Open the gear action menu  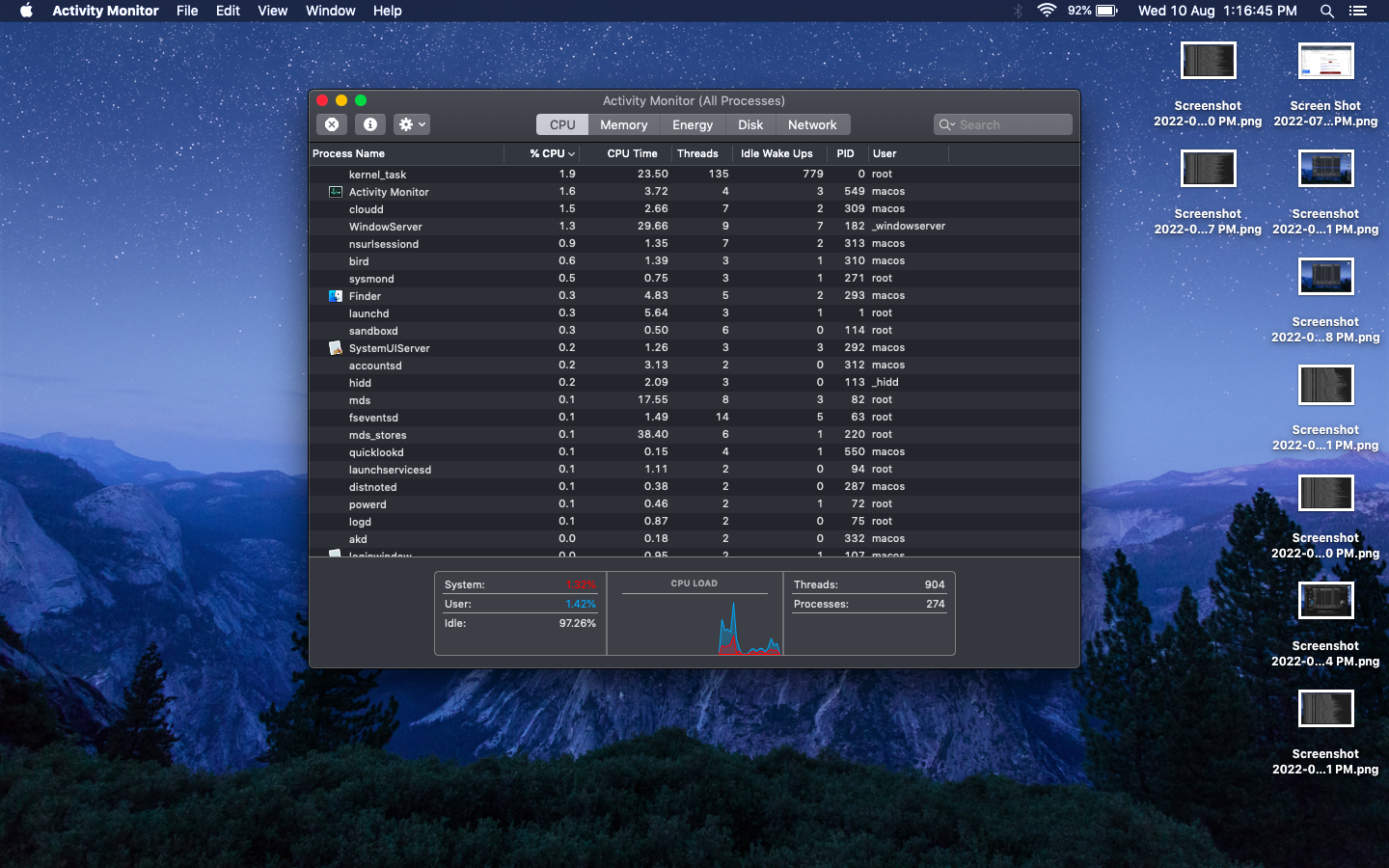coord(412,124)
